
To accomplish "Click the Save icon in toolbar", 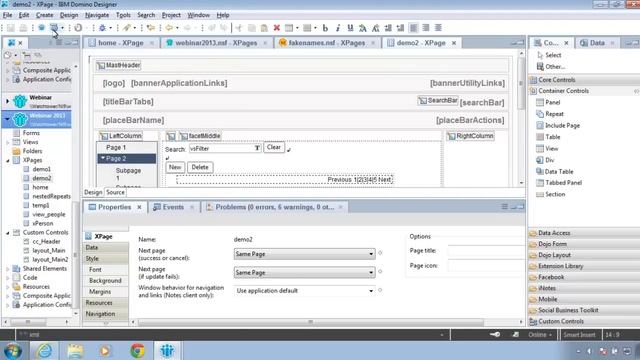I will [11, 28].
